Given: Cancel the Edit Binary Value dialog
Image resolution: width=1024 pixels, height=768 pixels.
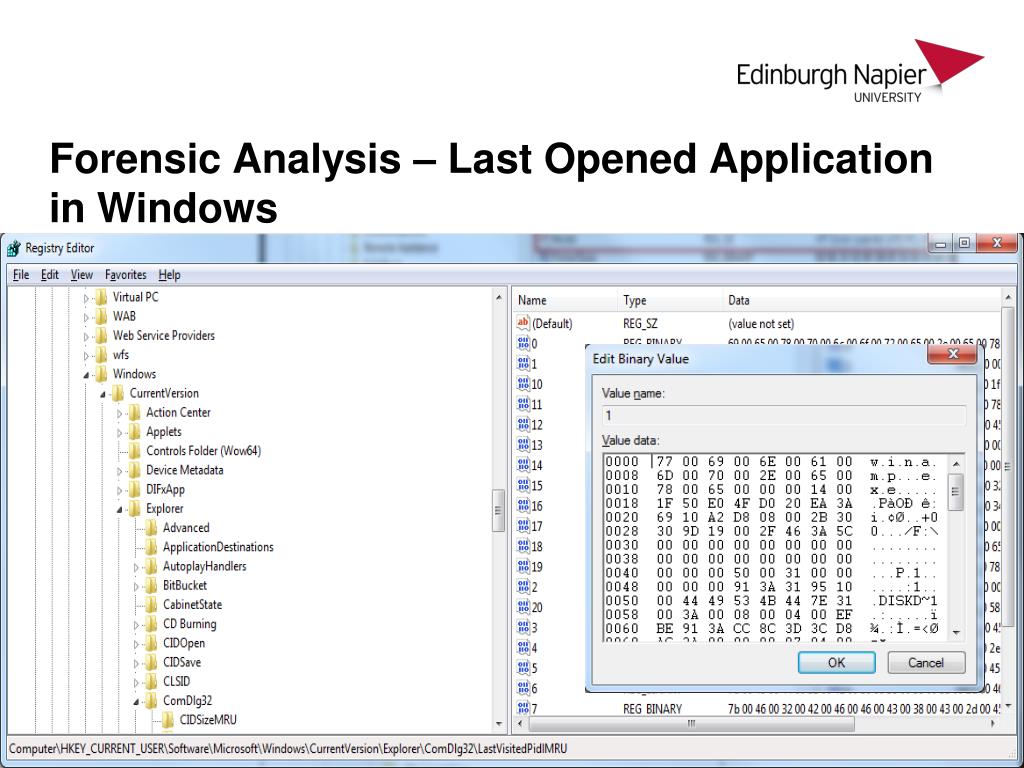Looking at the screenshot, I should pyautogui.click(x=926, y=663).
